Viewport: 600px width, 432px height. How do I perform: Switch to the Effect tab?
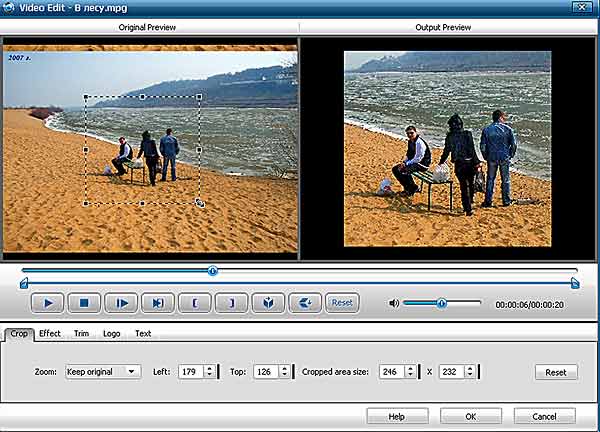(x=50, y=333)
